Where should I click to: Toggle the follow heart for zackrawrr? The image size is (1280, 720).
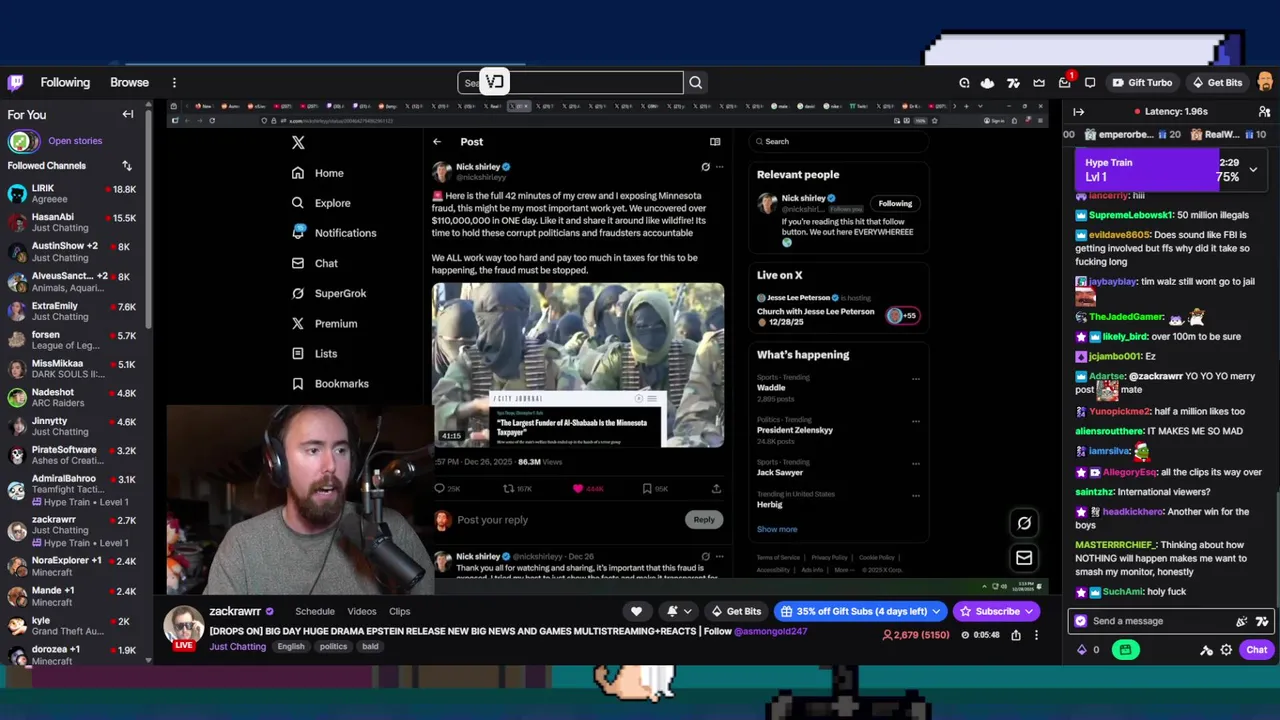(636, 611)
